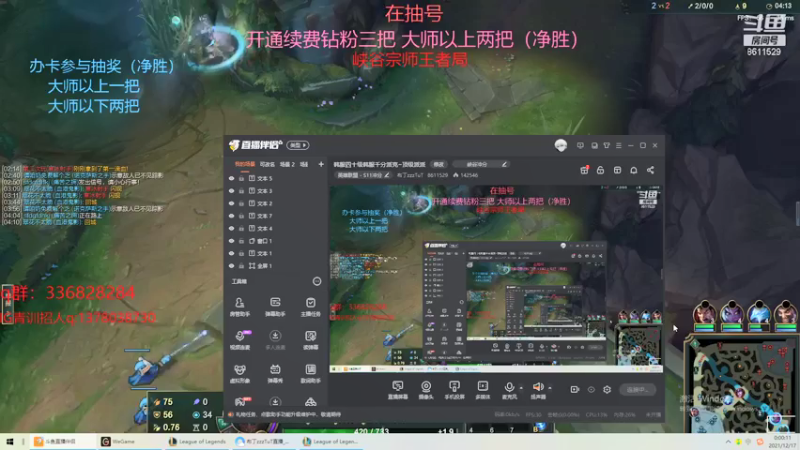Open the 弹幕助手 danmaku assistant tool

tap(275, 307)
